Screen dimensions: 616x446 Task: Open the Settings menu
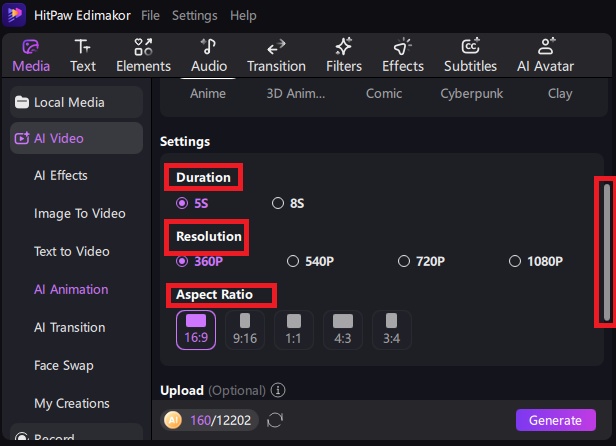(x=194, y=16)
